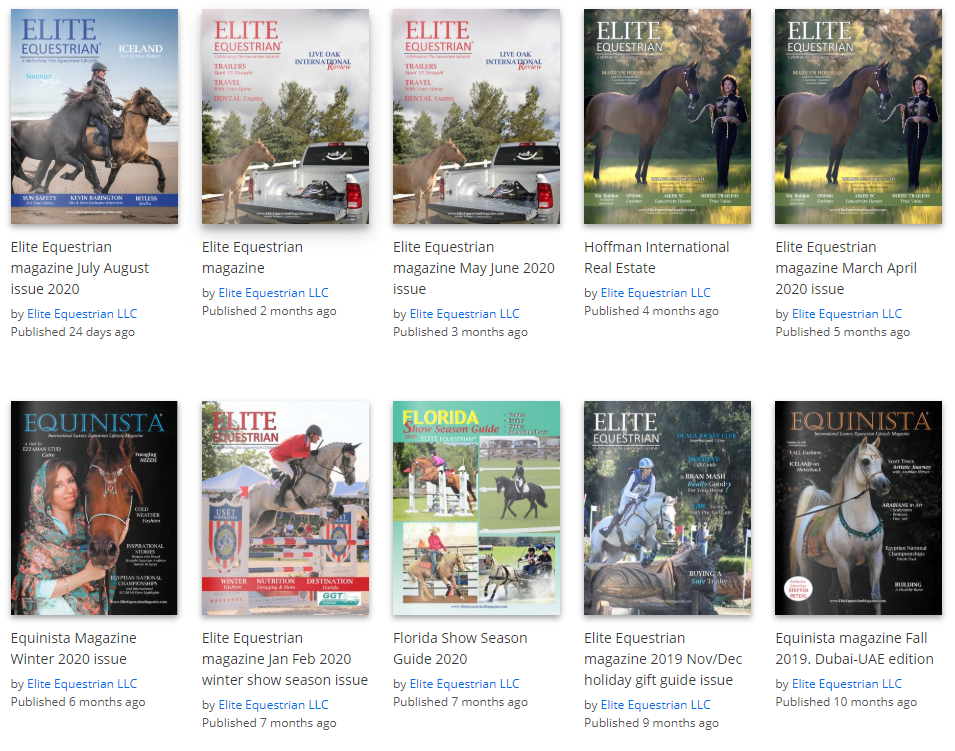The height and width of the screenshot is (751, 955).
Task: Click title 'Hoffman International Real Estate'
Action: (x=657, y=258)
